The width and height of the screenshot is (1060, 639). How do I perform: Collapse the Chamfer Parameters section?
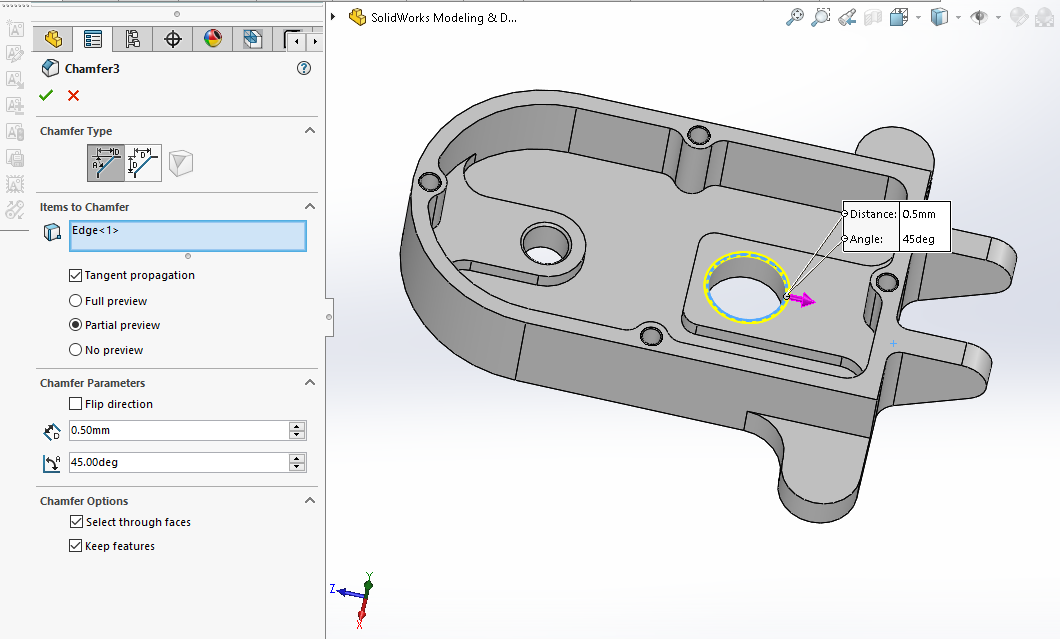click(x=310, y=383)
